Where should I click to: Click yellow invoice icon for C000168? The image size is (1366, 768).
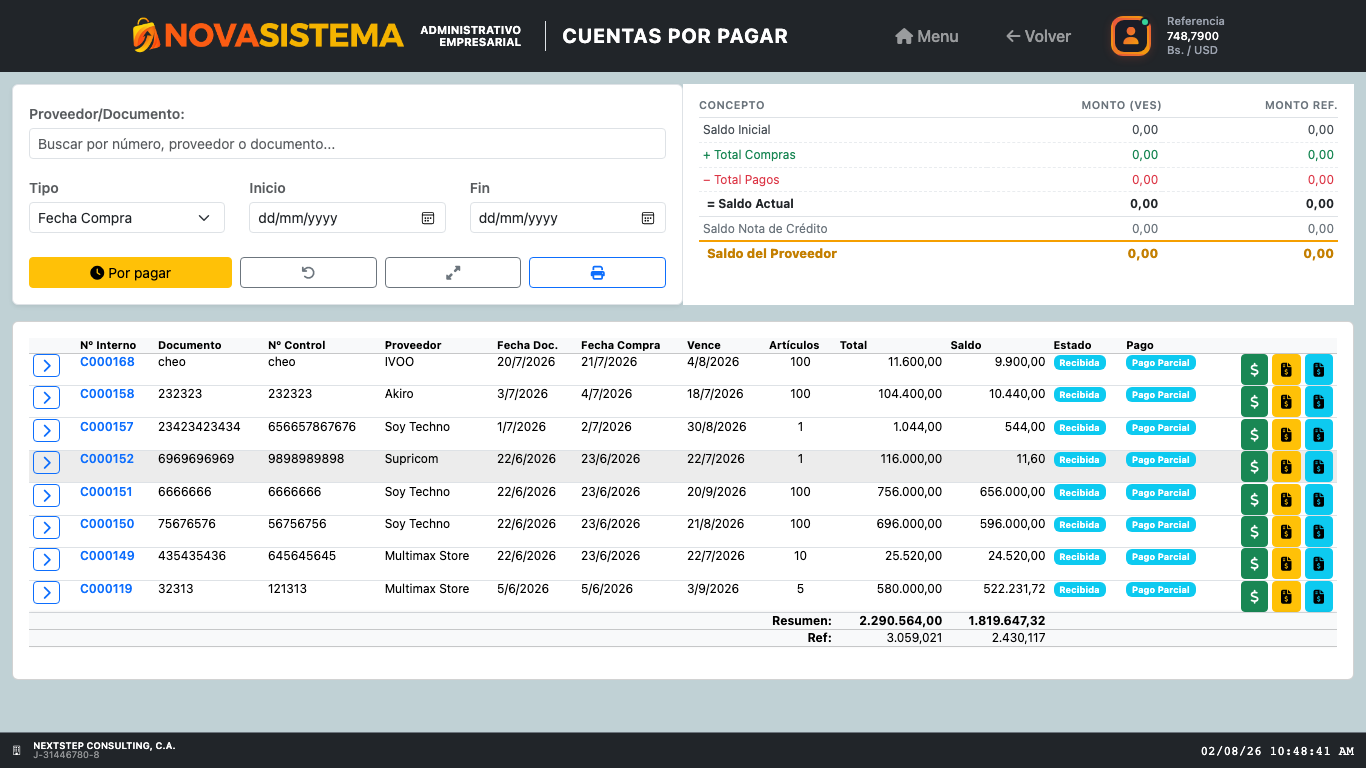coord(1286,369)
